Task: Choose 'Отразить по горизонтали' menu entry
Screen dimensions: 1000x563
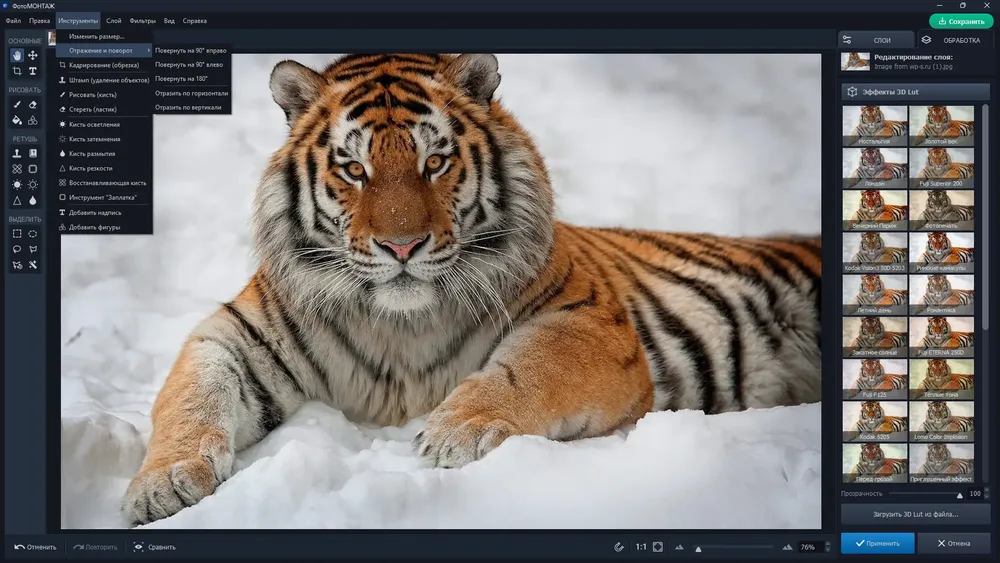Action: click(x=191, y=93)
